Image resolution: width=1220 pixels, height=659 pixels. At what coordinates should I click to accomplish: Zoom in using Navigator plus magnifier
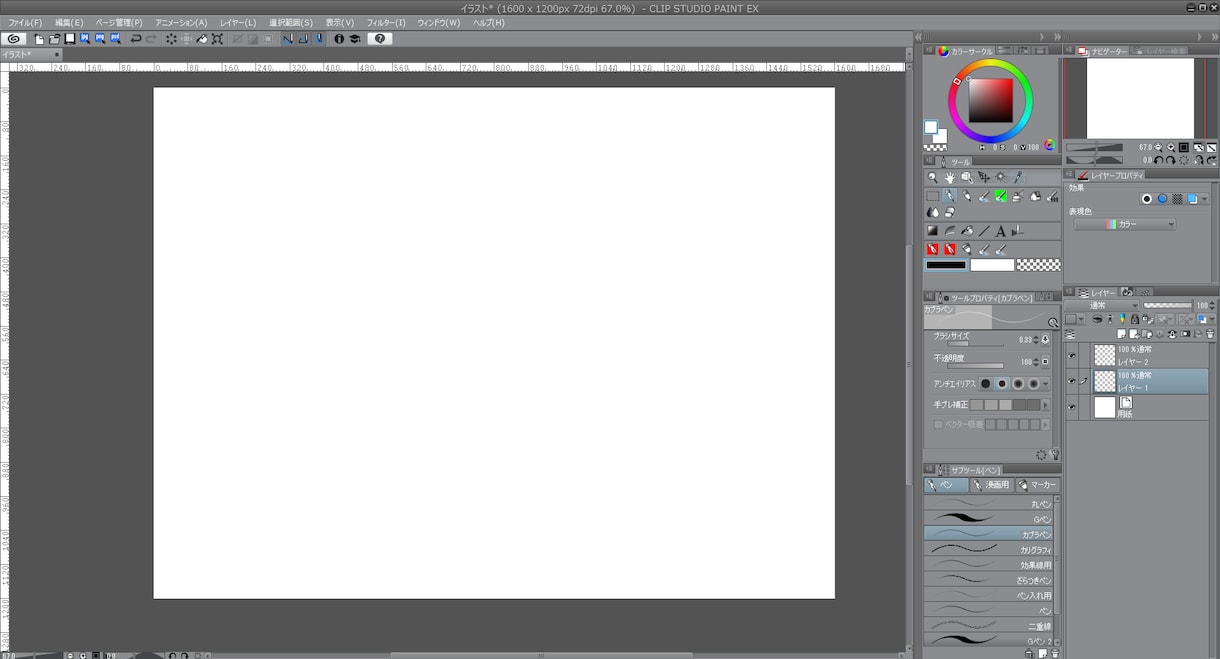coord(1171,148)
